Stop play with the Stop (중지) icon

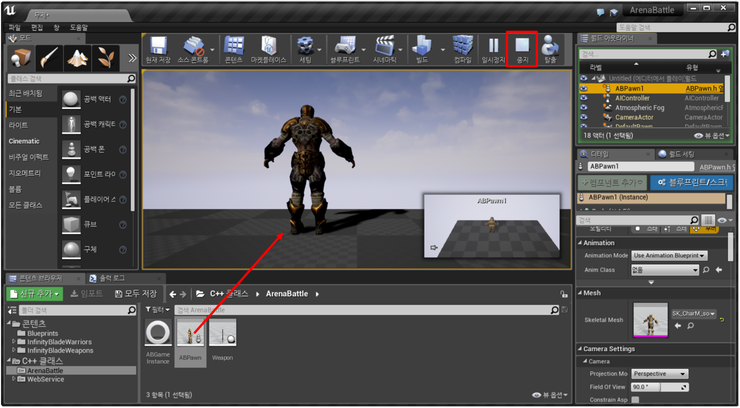(522, 45)
